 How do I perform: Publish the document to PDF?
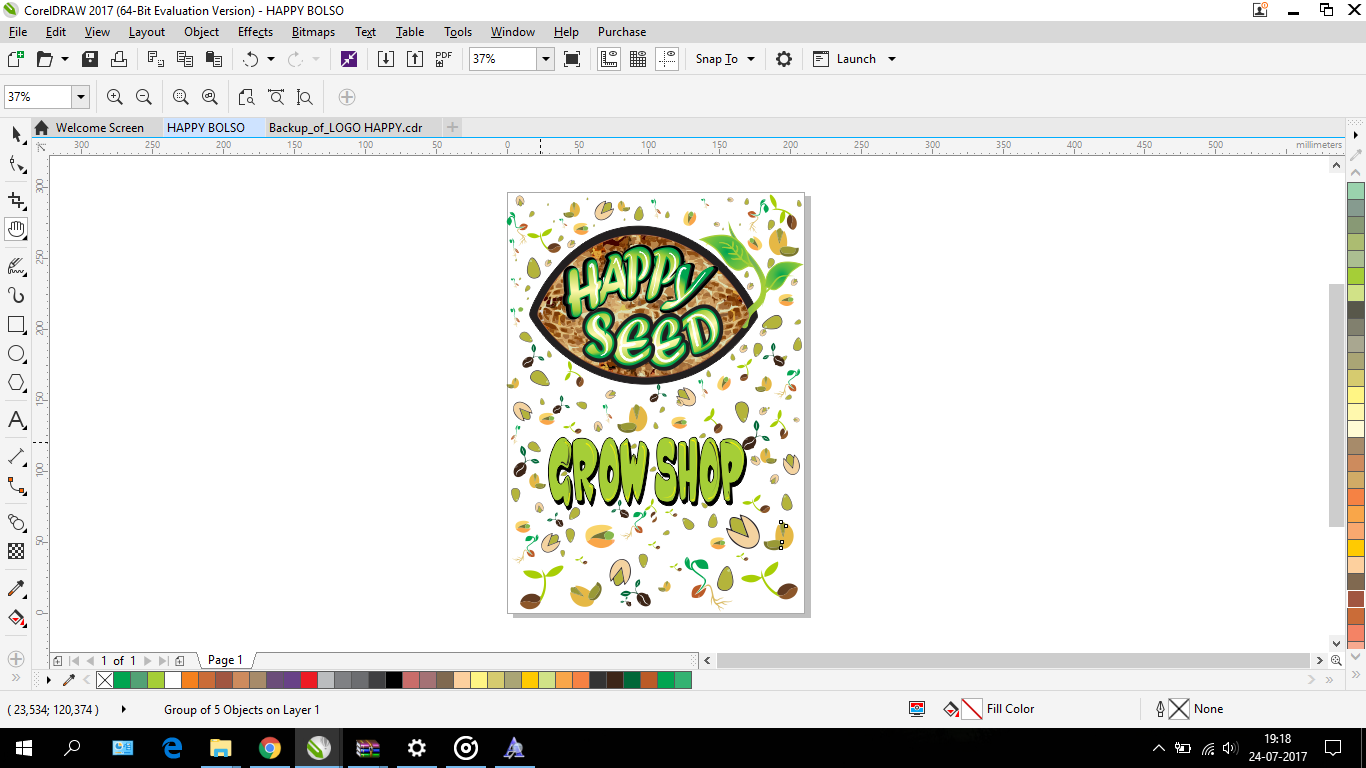pyautogui.click(x=444, y=59)
